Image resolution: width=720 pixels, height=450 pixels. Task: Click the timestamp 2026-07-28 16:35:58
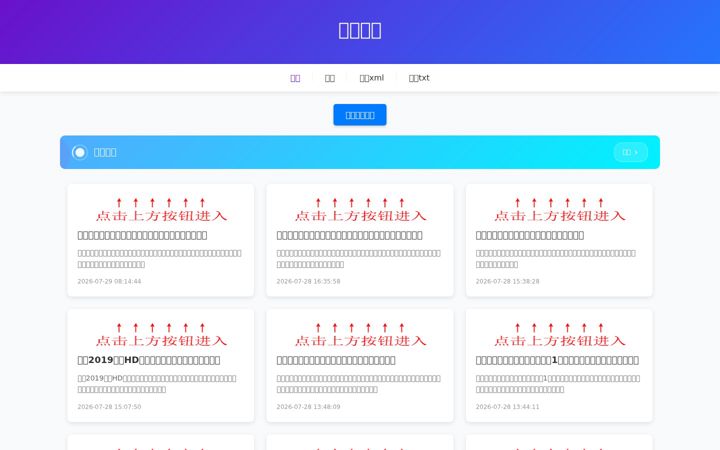[x=308, y=281]
